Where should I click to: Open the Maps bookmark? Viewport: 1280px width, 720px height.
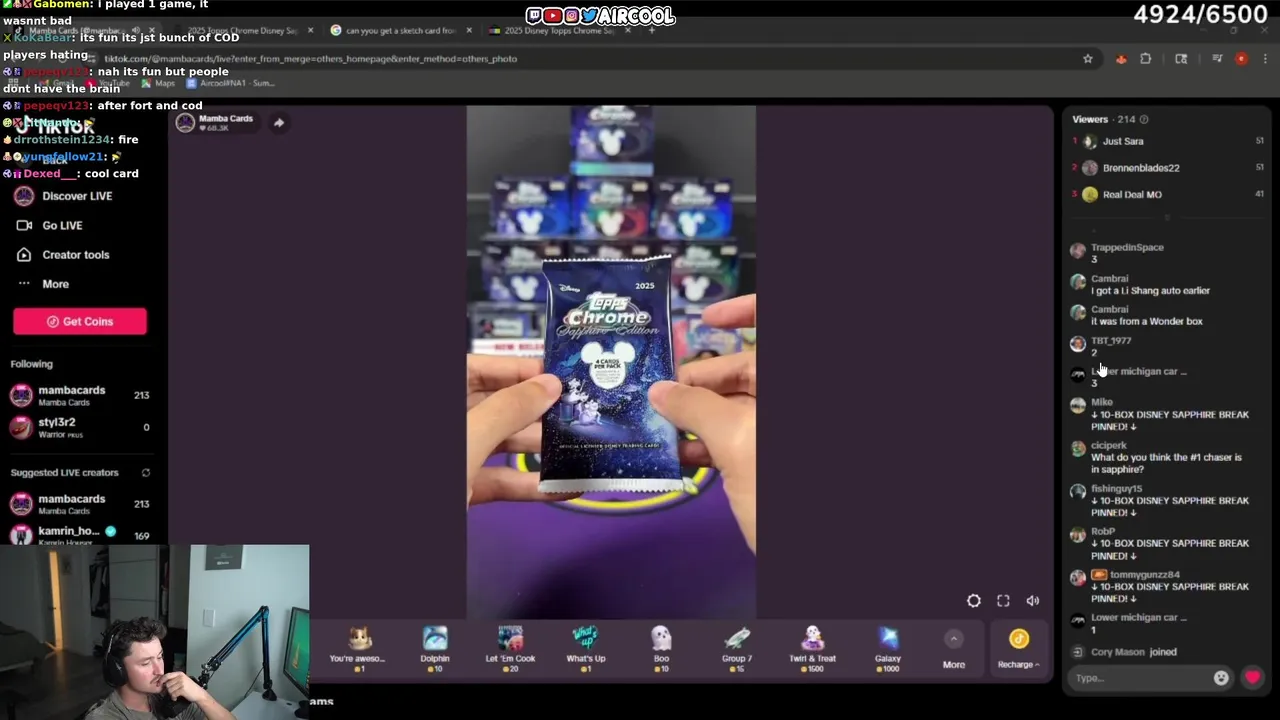click(159, 84)
